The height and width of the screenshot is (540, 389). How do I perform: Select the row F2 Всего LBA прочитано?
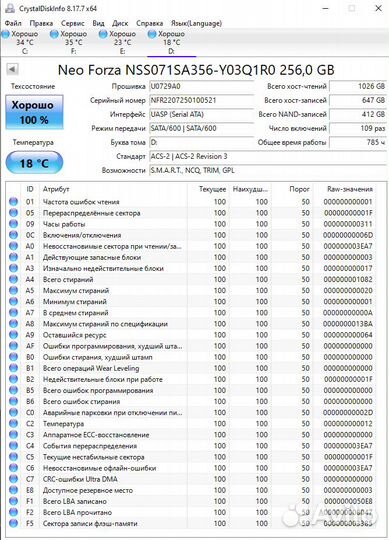191,512
